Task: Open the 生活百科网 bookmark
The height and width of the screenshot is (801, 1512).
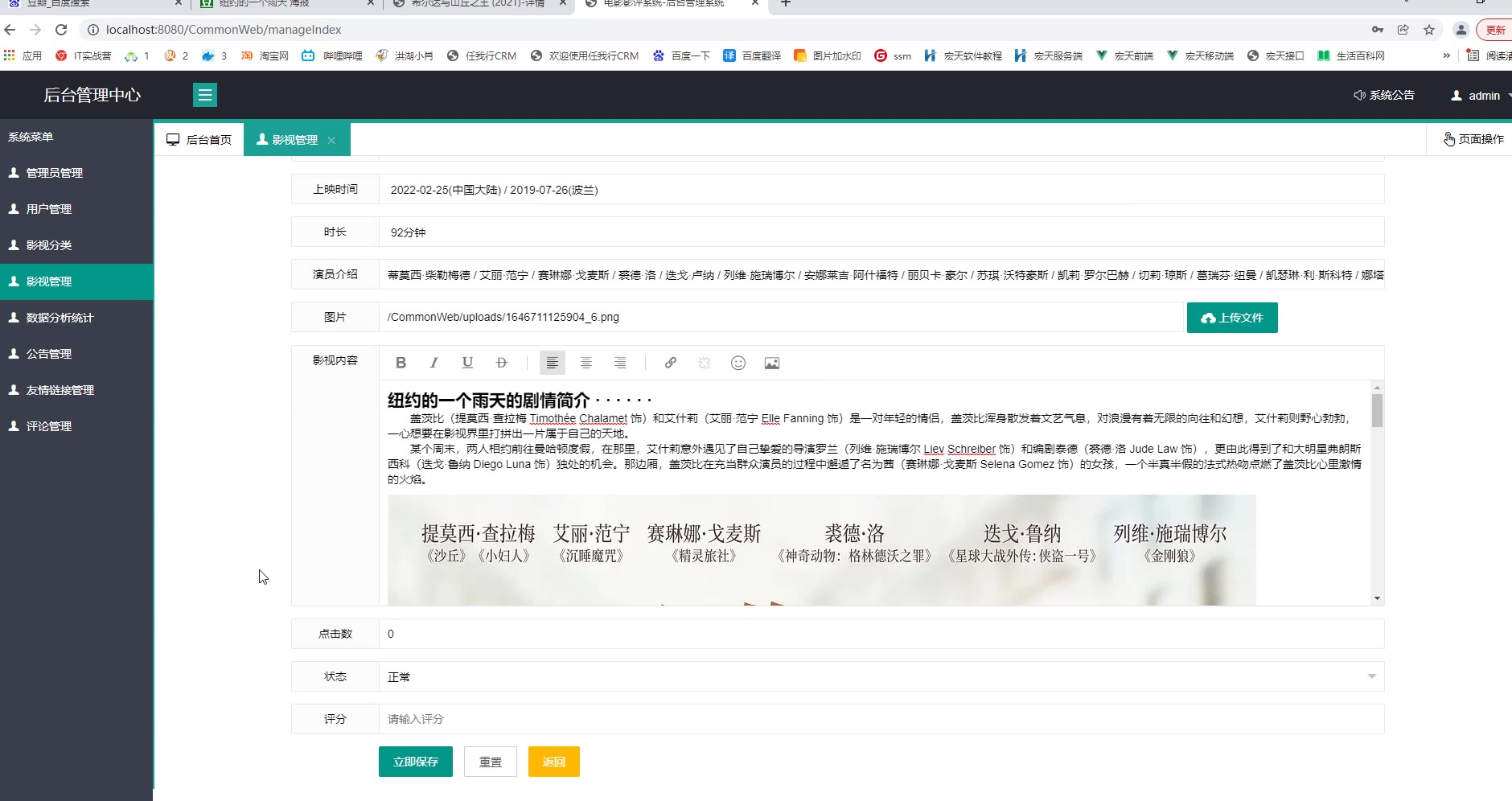Action: [1351, 55]
